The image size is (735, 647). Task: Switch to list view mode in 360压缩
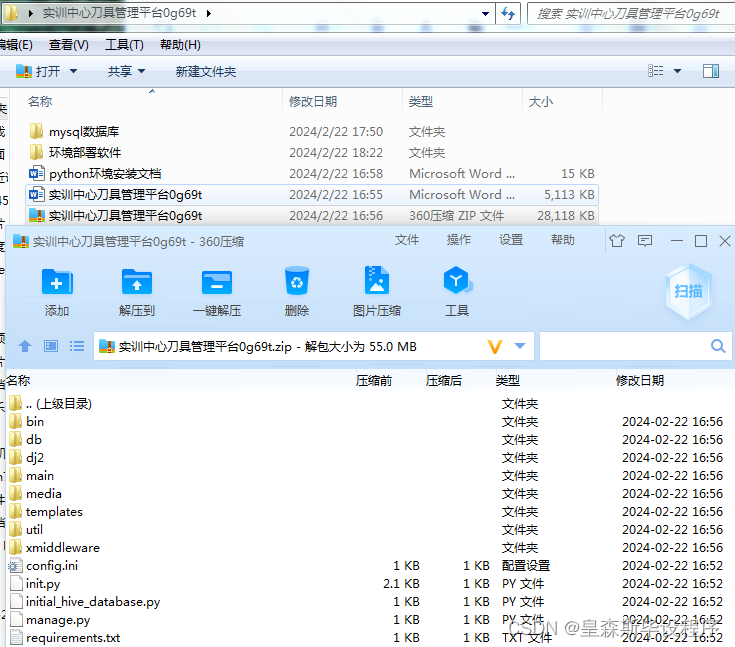click(77, 346)
